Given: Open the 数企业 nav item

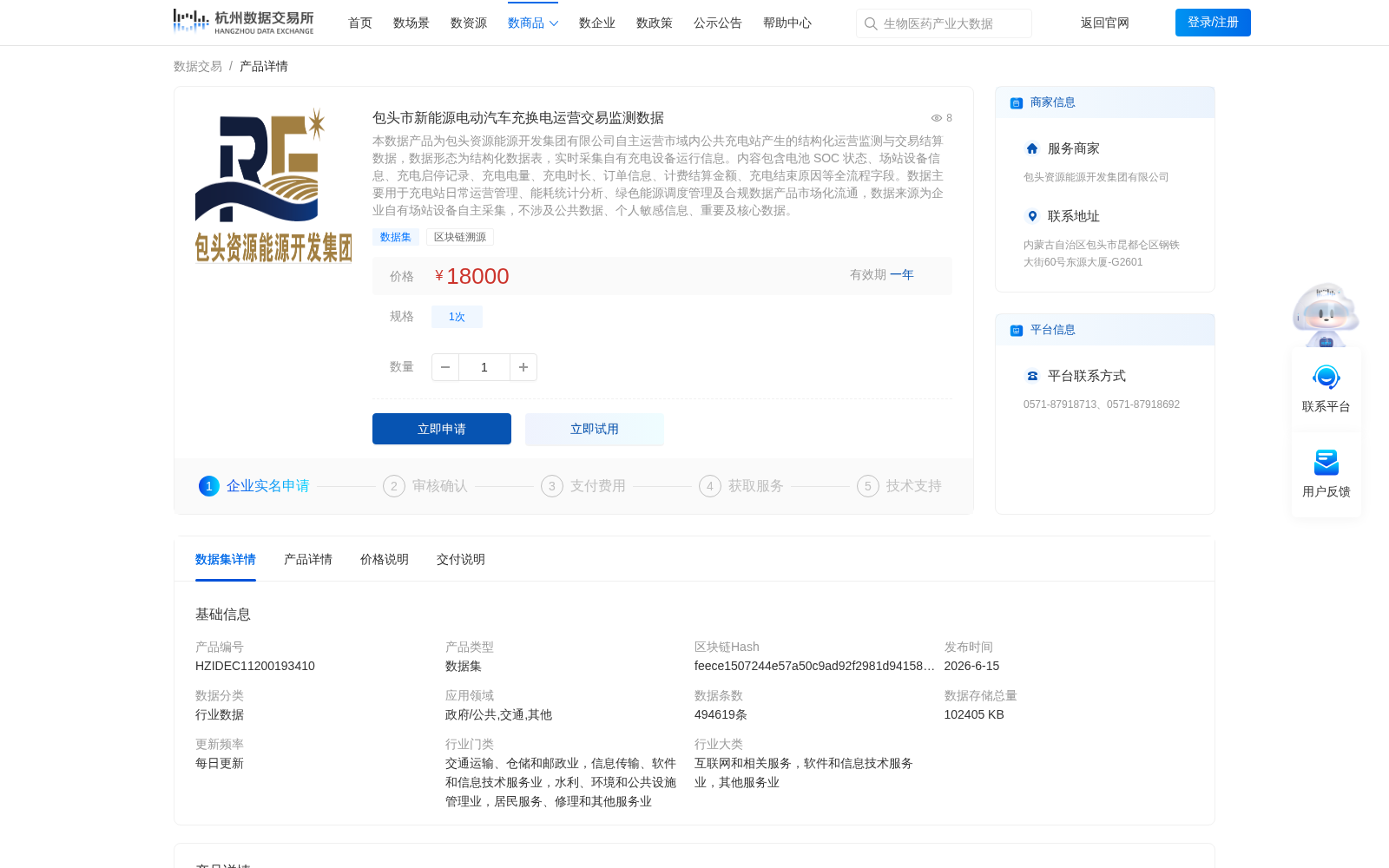Looking at the screenshot, I should (x=597, y=23).
